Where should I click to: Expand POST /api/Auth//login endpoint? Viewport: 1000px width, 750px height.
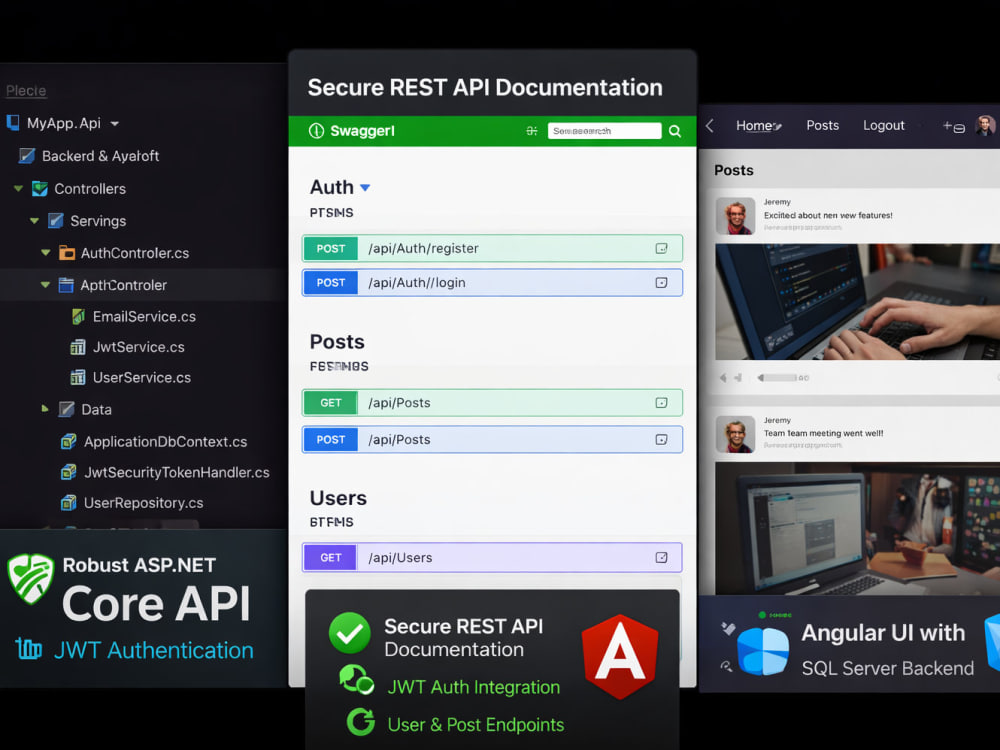point(492,283)
